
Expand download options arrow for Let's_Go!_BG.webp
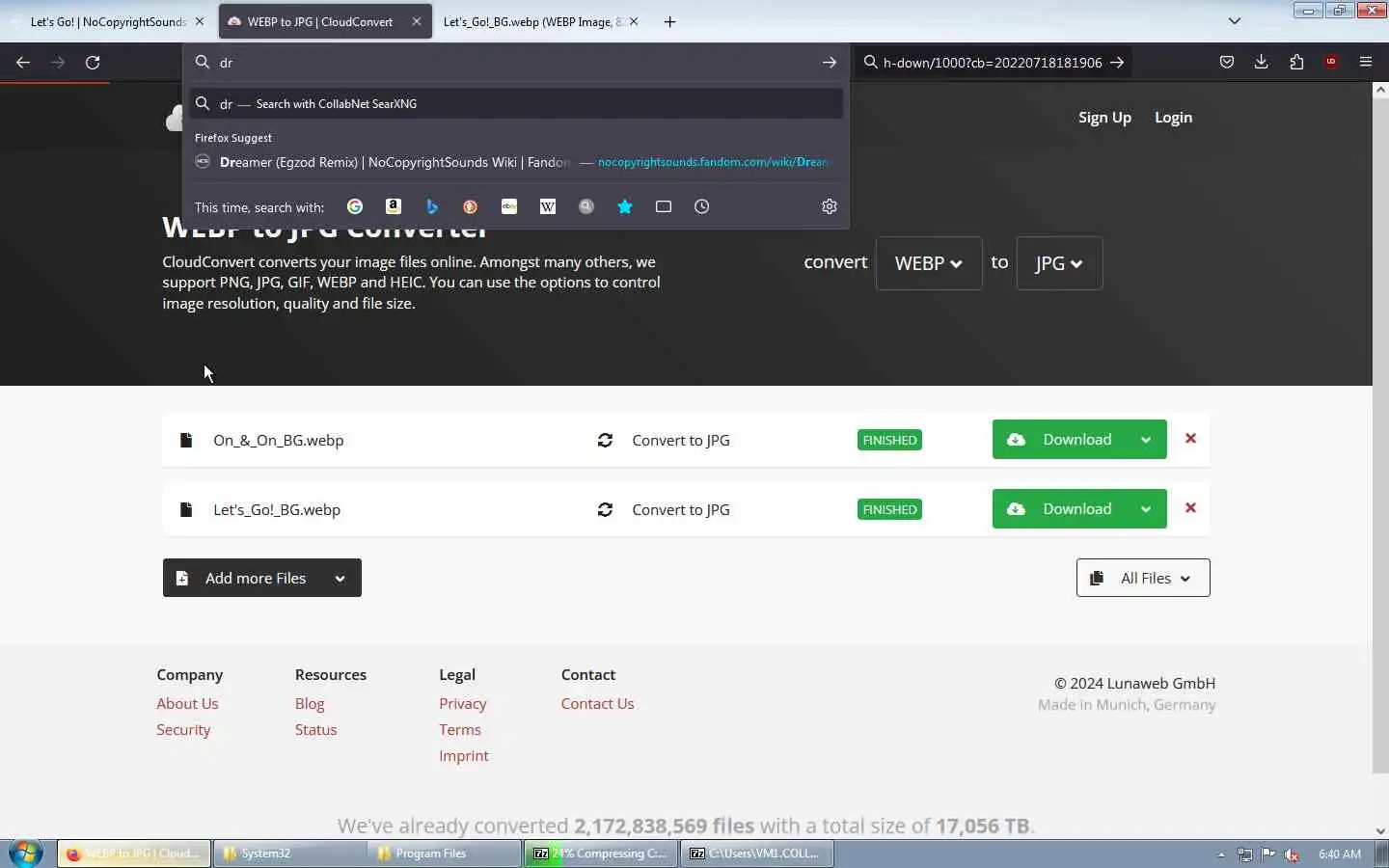point(1146,509)
